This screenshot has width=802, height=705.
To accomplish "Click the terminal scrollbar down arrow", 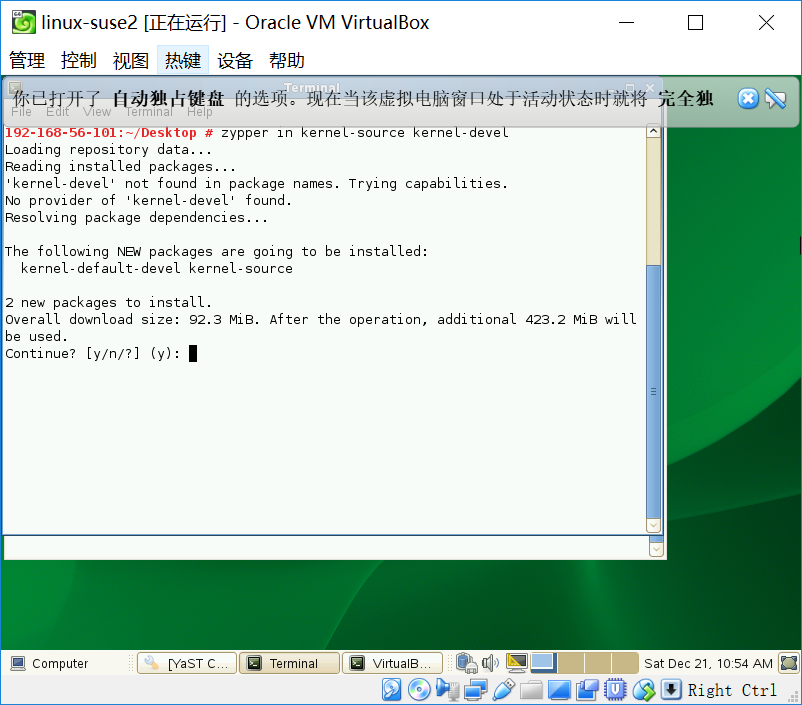I will (x=654, y=525).
